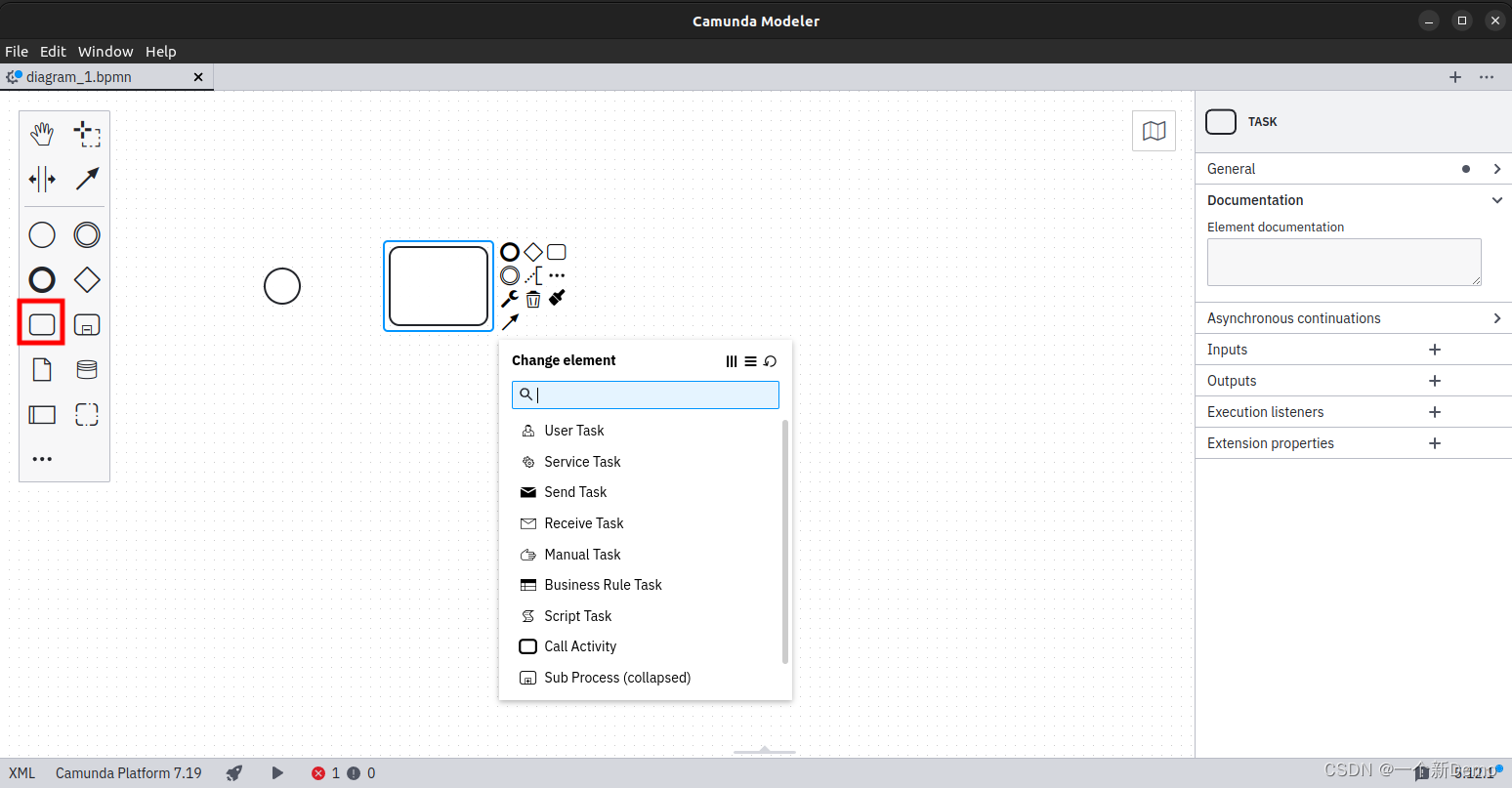Open the Edit menu
1512x788 pixels.
(x=53, y=52)
